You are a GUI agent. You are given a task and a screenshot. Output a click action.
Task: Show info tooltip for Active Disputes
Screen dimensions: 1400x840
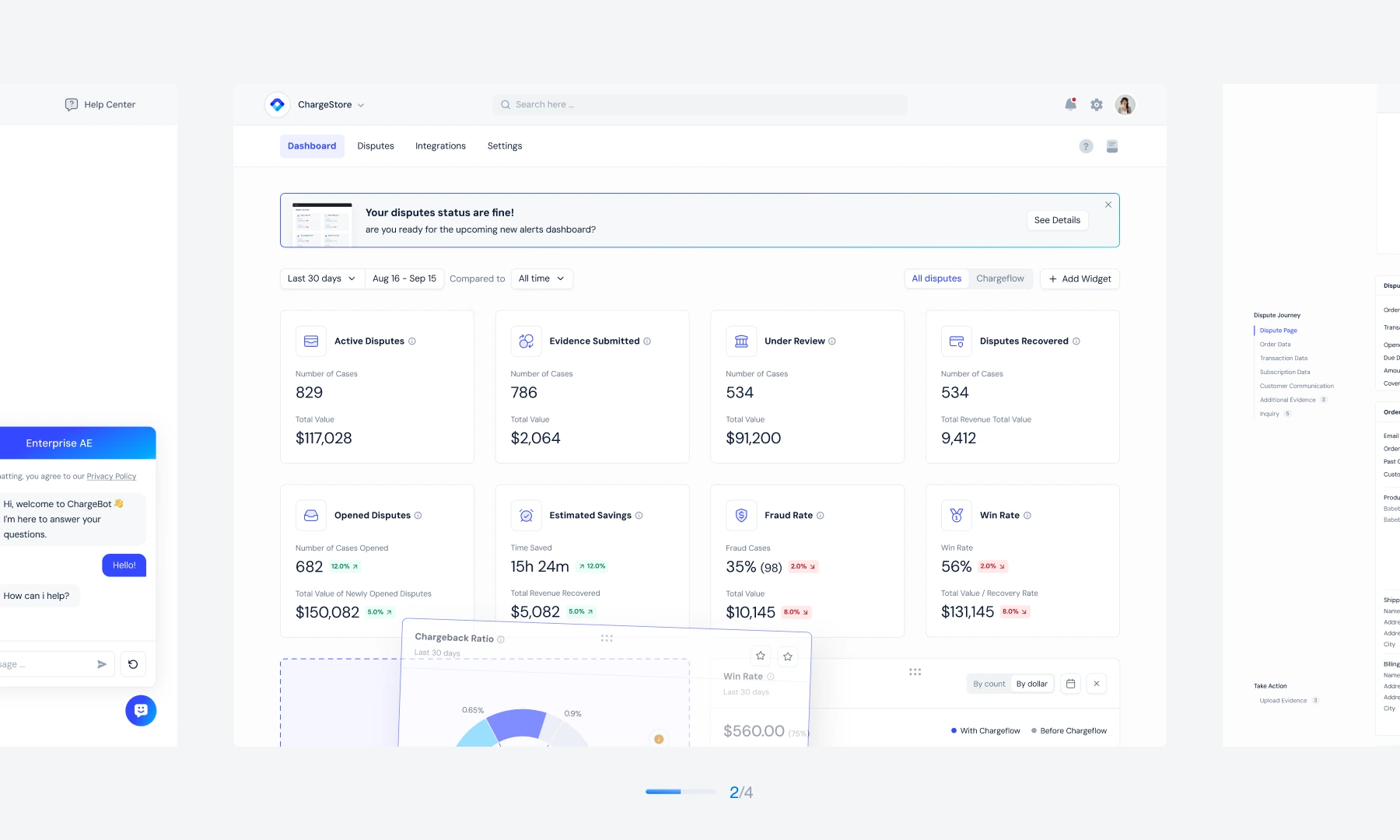pyautogui.click(x=412, y=341)
